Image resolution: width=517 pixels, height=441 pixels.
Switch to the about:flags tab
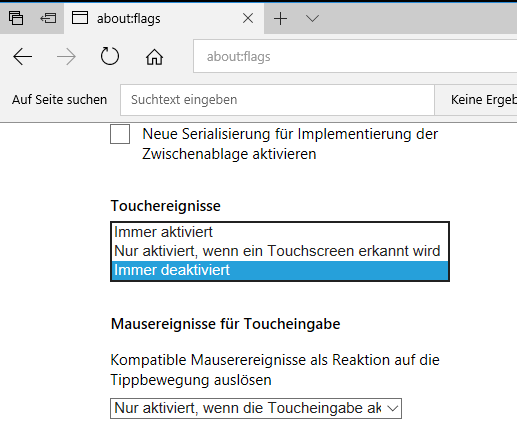(164, 18)
